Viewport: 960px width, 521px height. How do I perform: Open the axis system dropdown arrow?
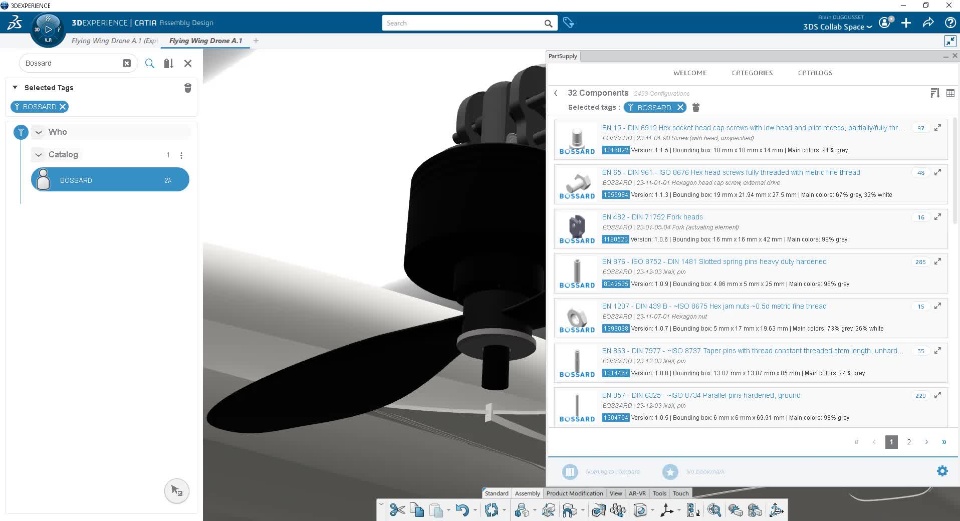click(679, 510)
